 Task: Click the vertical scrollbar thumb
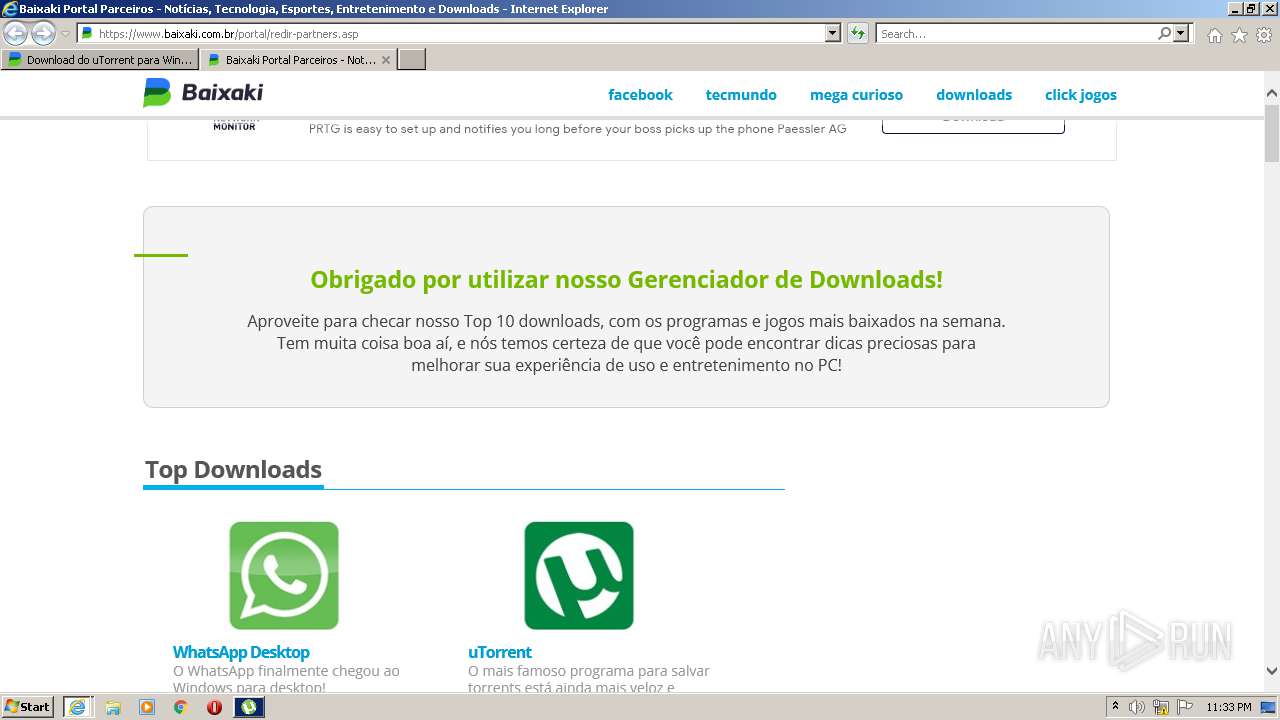click(1272, 132)
